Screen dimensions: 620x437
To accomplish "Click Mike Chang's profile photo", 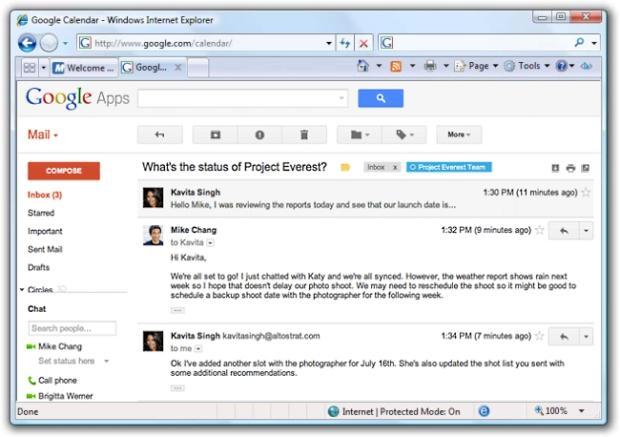I will (153, 235).
